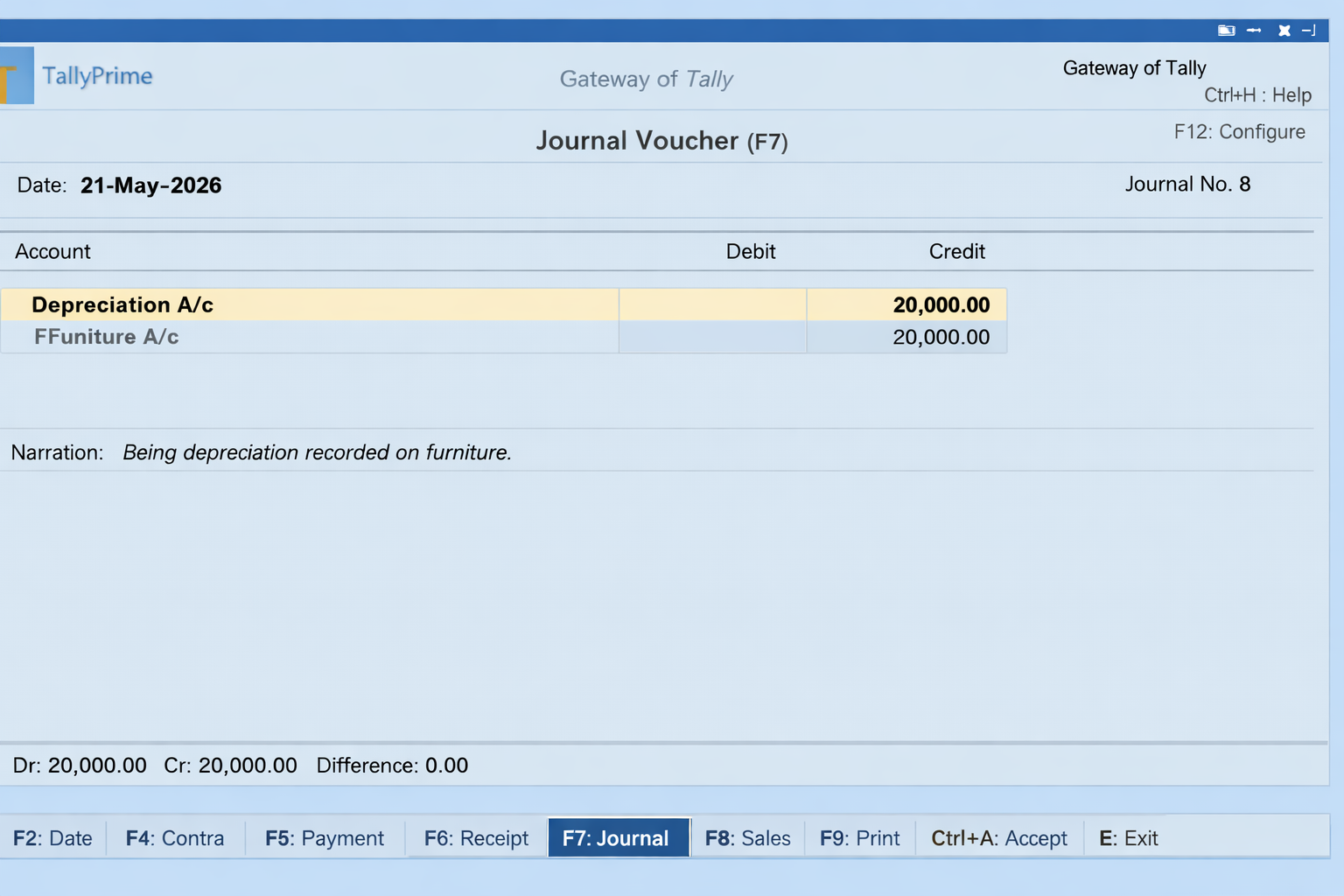Screen dimensions: 1344x896
Task: Open help using Ctrl+H: Help
Action: 1257,95
